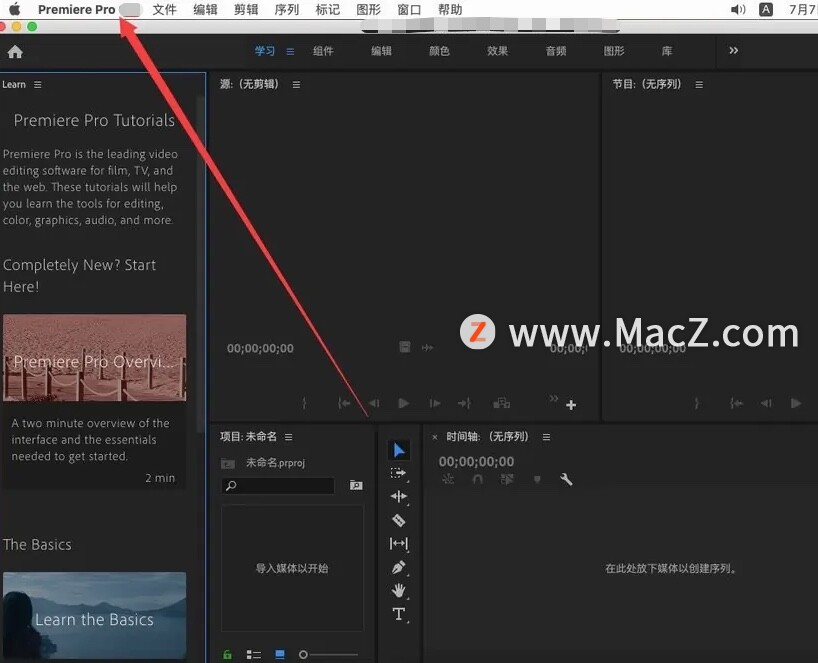The width and height of the screenshot is (818, 663).
Task: Select the Track Select Forward tool
Action: (x=399, y=473)
